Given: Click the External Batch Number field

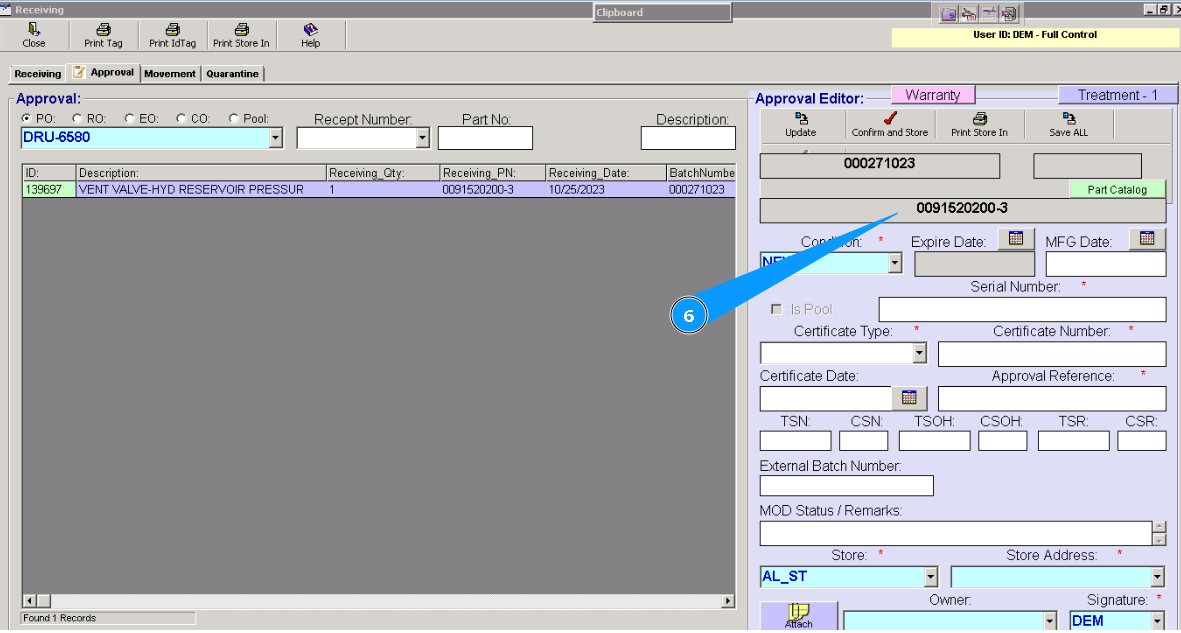Looking at the screenshot, I should pos(847,485).
